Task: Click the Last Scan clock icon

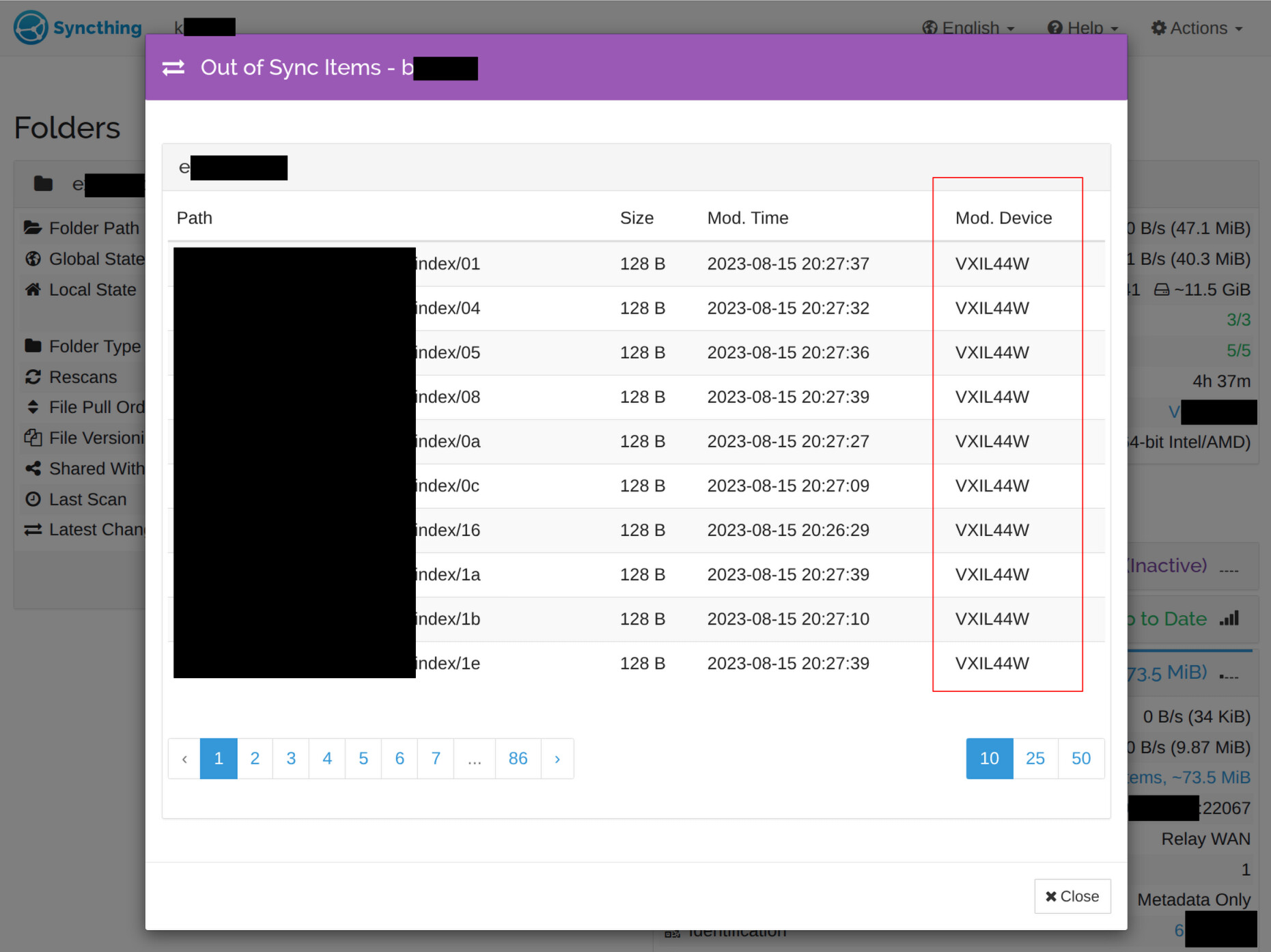Action: [x=33, y=499]
